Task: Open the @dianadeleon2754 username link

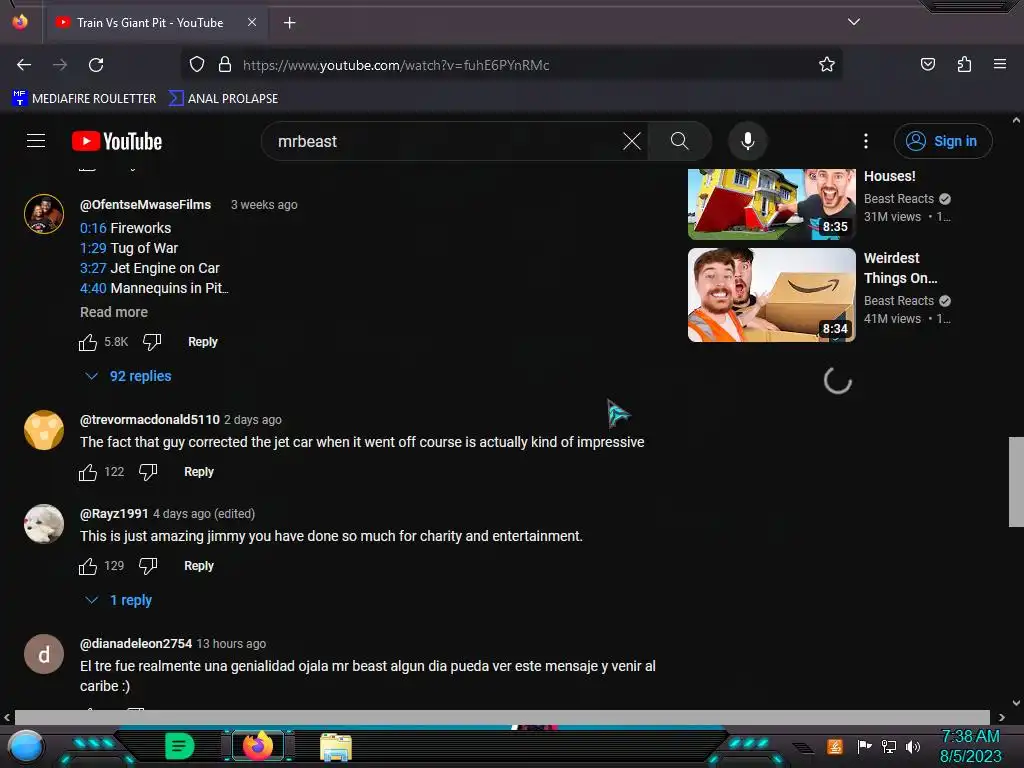Action: click(x=136, y=643)
